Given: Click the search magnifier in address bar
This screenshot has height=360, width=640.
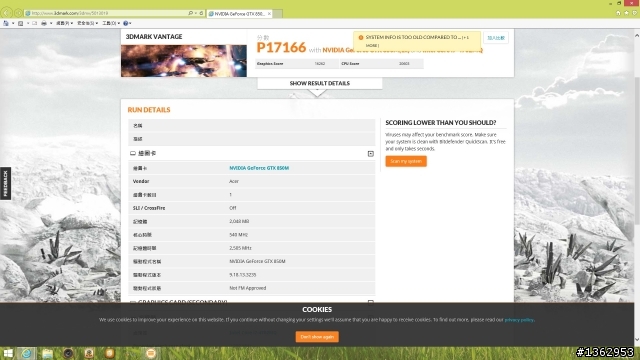Looking at the screenshot, I should (x=190, y=13).
